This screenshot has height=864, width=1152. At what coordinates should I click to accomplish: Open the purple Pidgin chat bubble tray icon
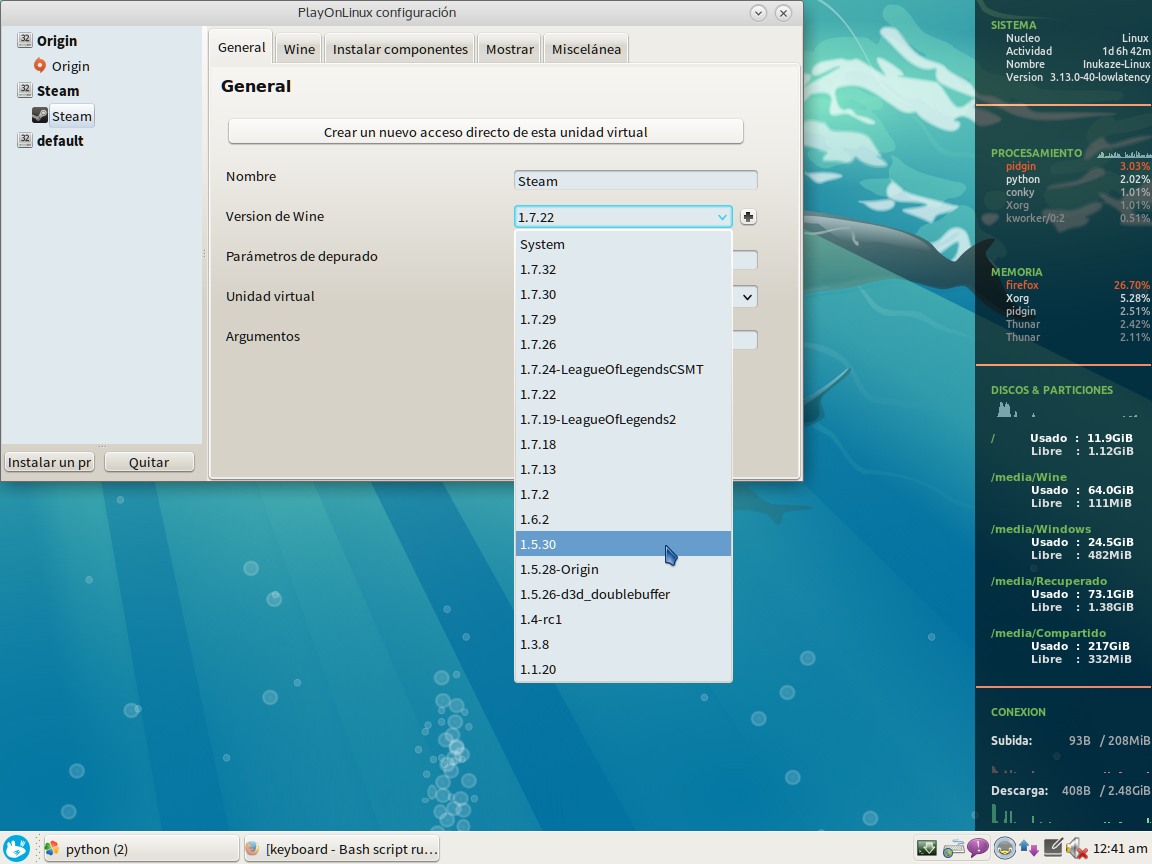point(978,849)
